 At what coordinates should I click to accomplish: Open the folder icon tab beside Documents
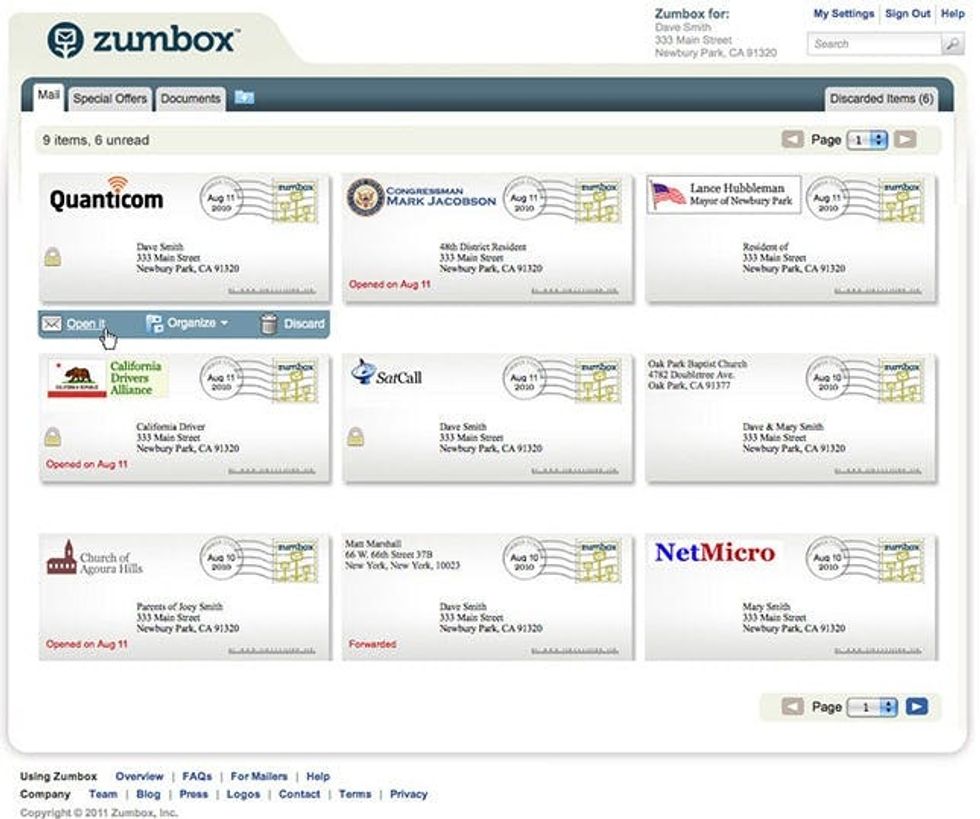[x=244, y=98]
